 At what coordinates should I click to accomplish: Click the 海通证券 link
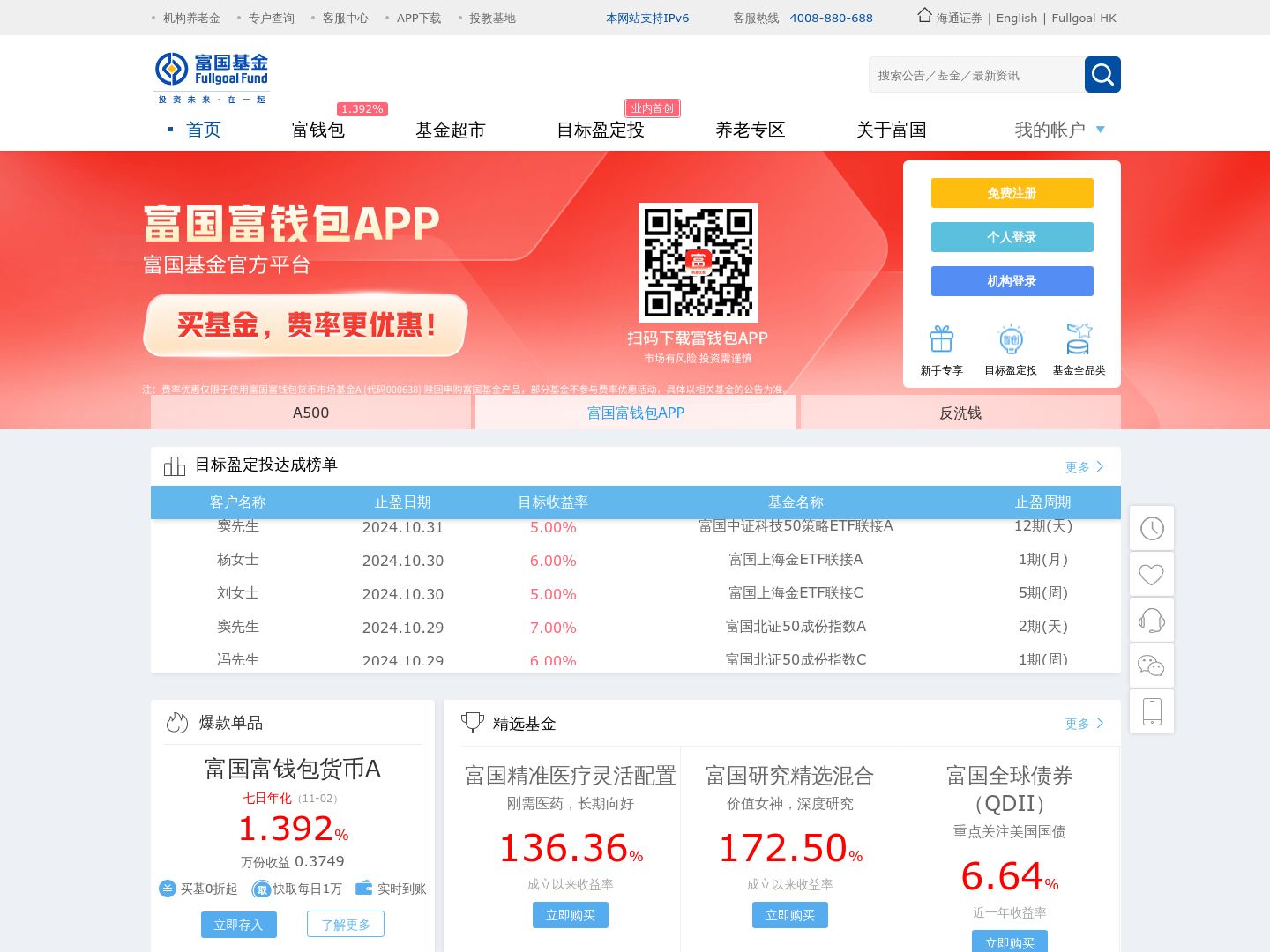959,18
